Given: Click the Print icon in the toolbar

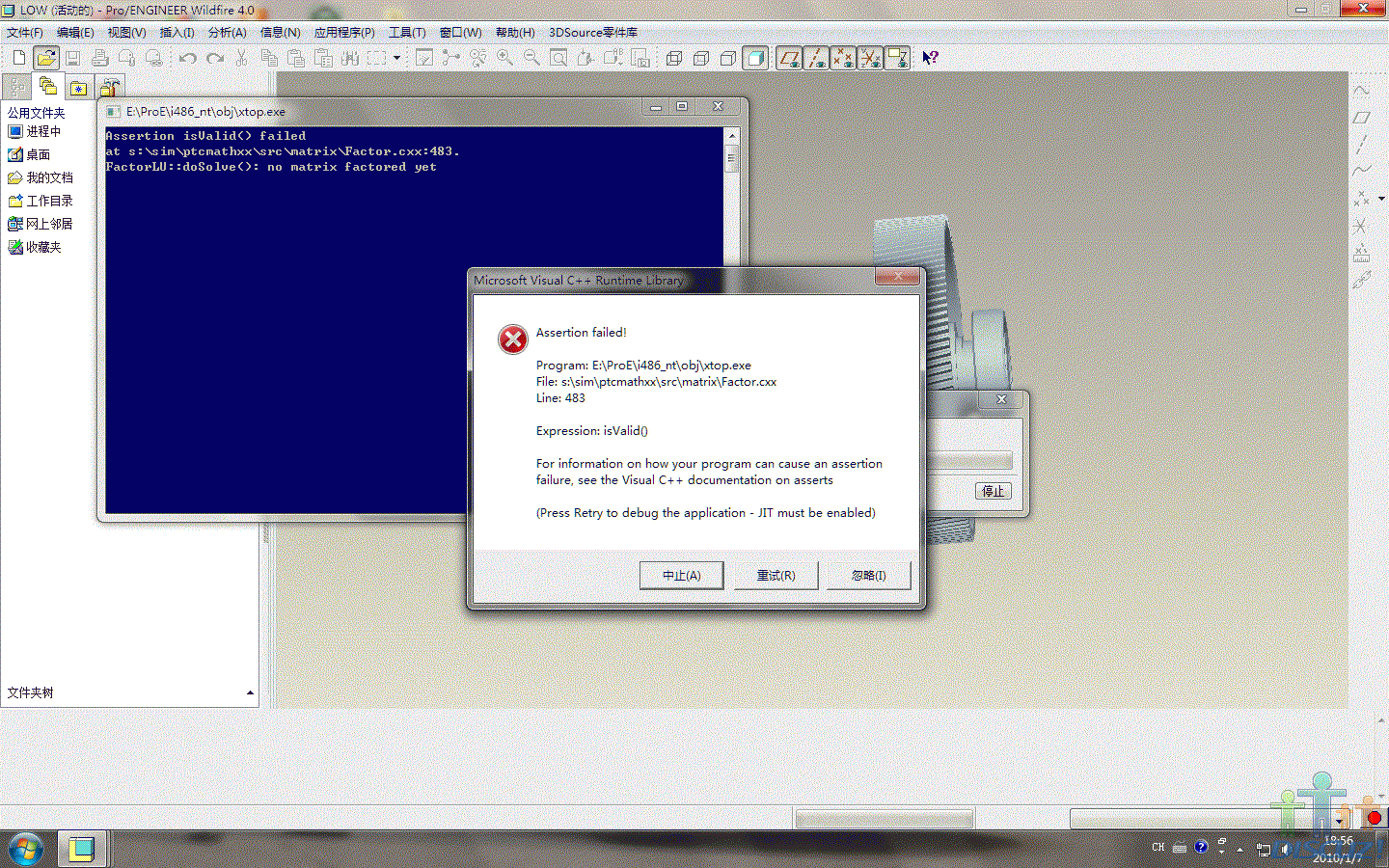Looking at the screenshot, I should 99,58.
